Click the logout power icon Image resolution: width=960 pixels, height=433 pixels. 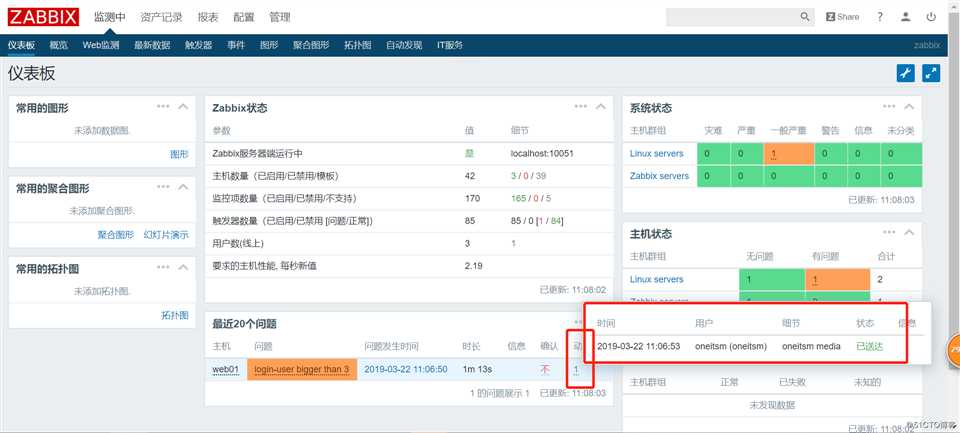click(x=931, y=17)
